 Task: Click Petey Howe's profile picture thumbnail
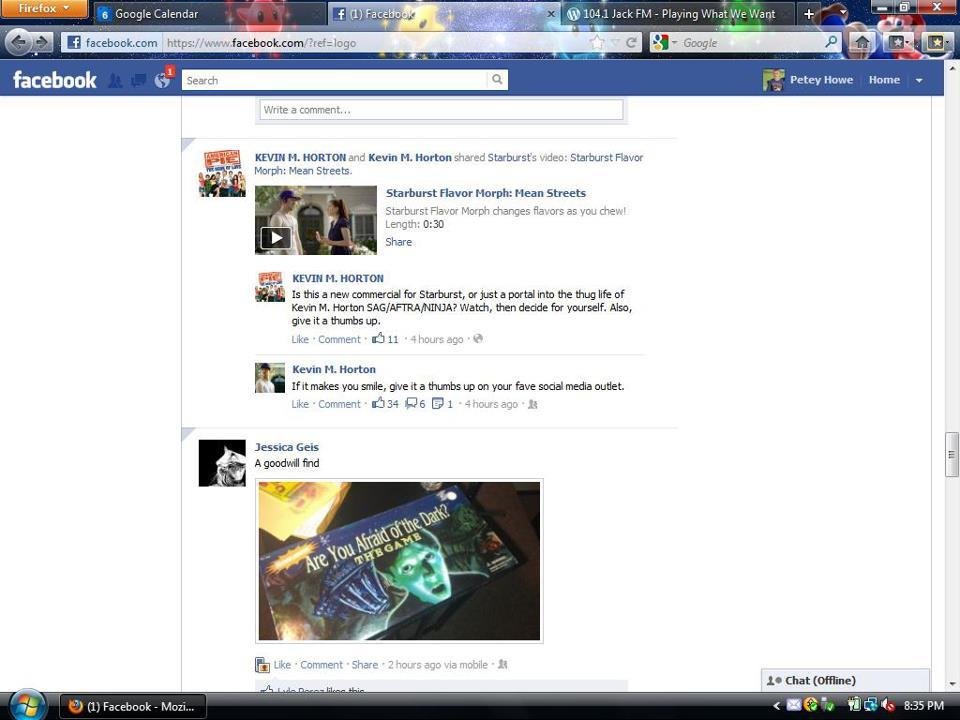[774, 80]
